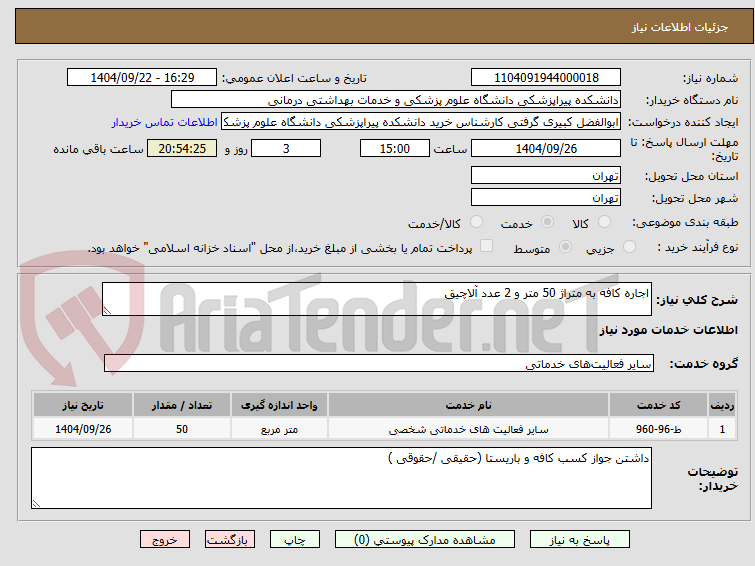755x566 pixels.
Task: Click the remaining days field showing 3
Action: tap(286, 148)
